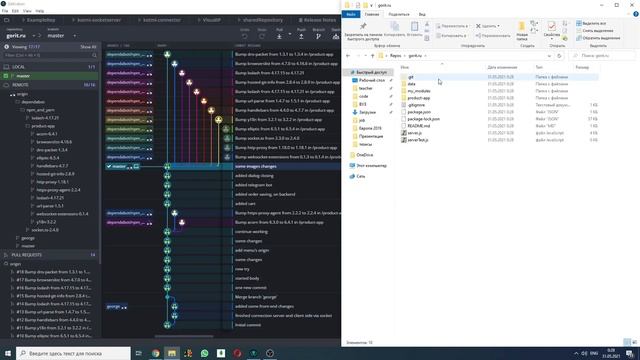Open the View menu in GitKraken
640x360 pixels.
pyautogui.click(x=27, y=11)
